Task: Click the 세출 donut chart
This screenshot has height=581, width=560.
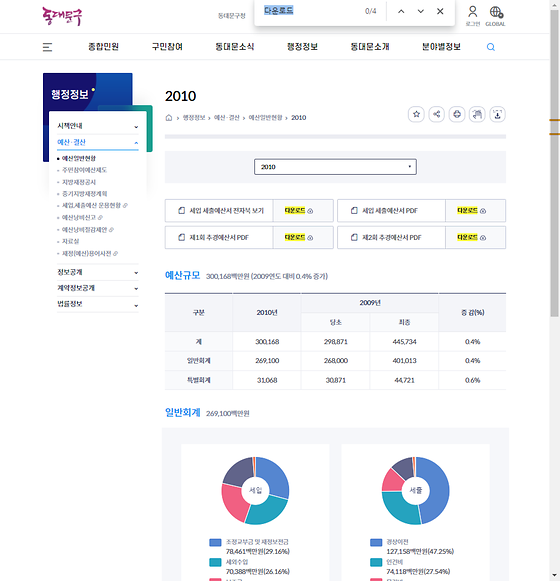Action: click(415, 491)
